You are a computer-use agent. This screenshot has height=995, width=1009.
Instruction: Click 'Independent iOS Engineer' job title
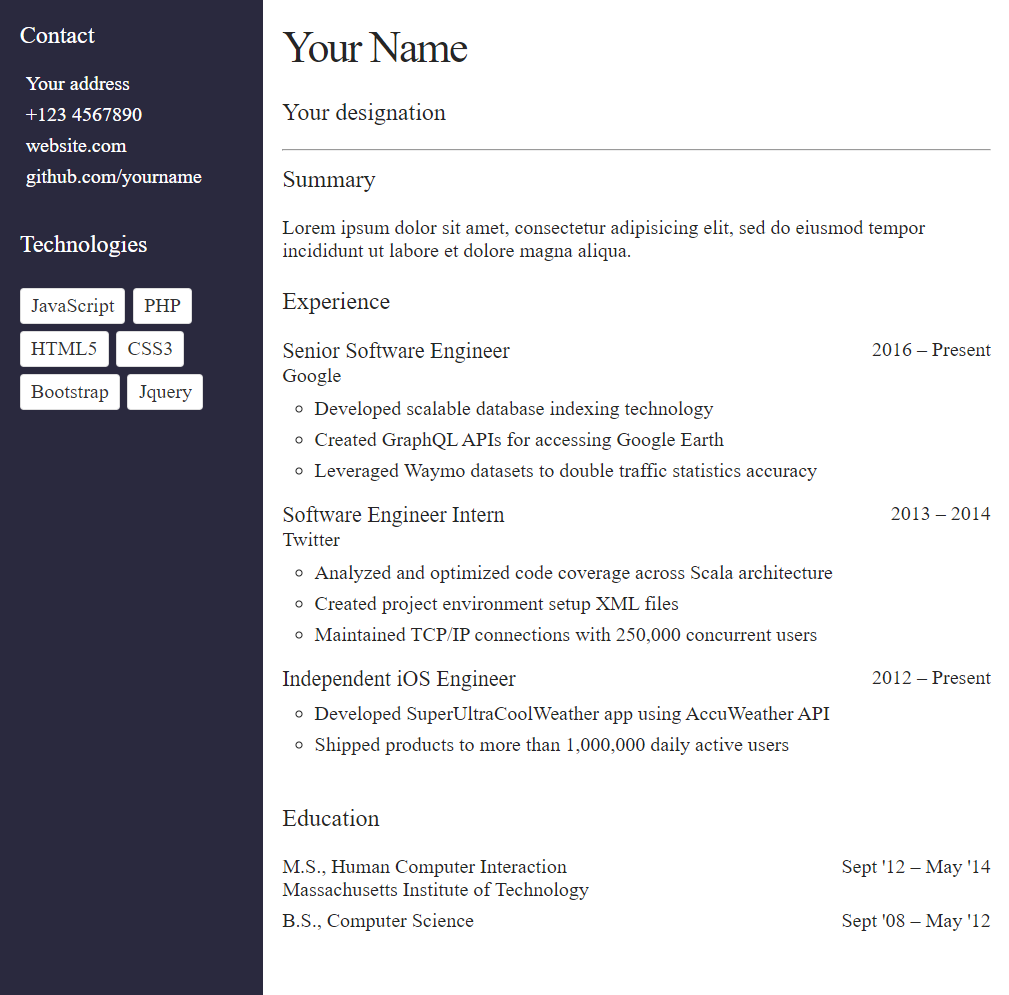(399, 679)
